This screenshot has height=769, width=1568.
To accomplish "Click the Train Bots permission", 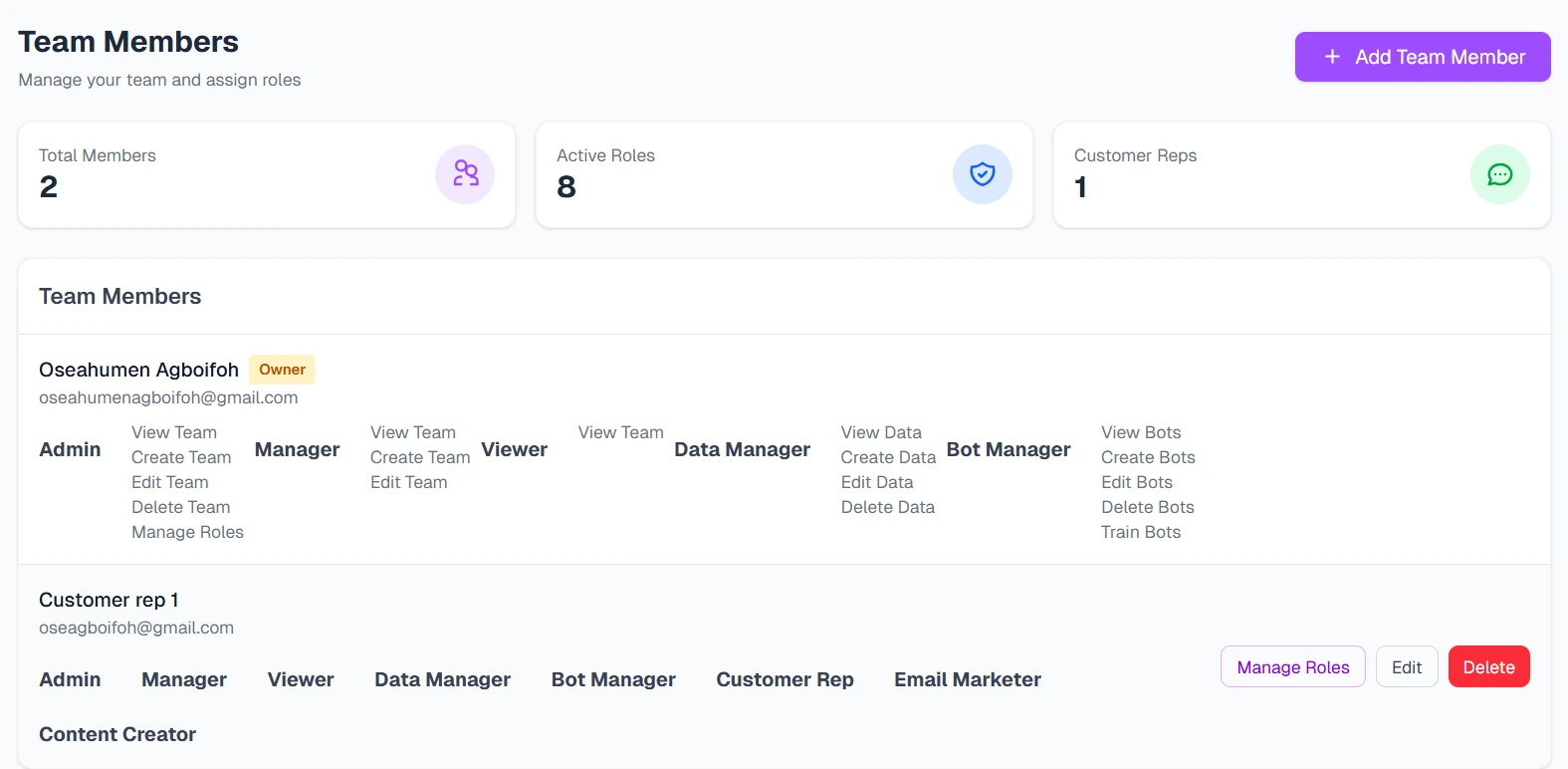I will coord(1140,532).
